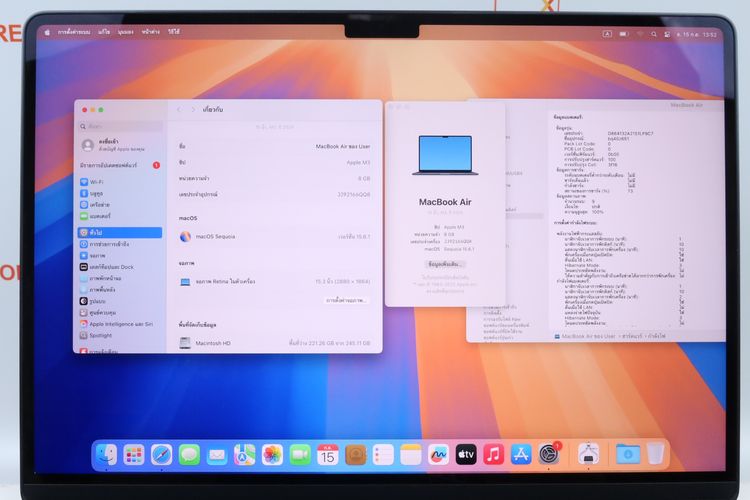
Task: Select Apple Intelligence และ Siri in sidebar
Action: click(x=120, y=324)
